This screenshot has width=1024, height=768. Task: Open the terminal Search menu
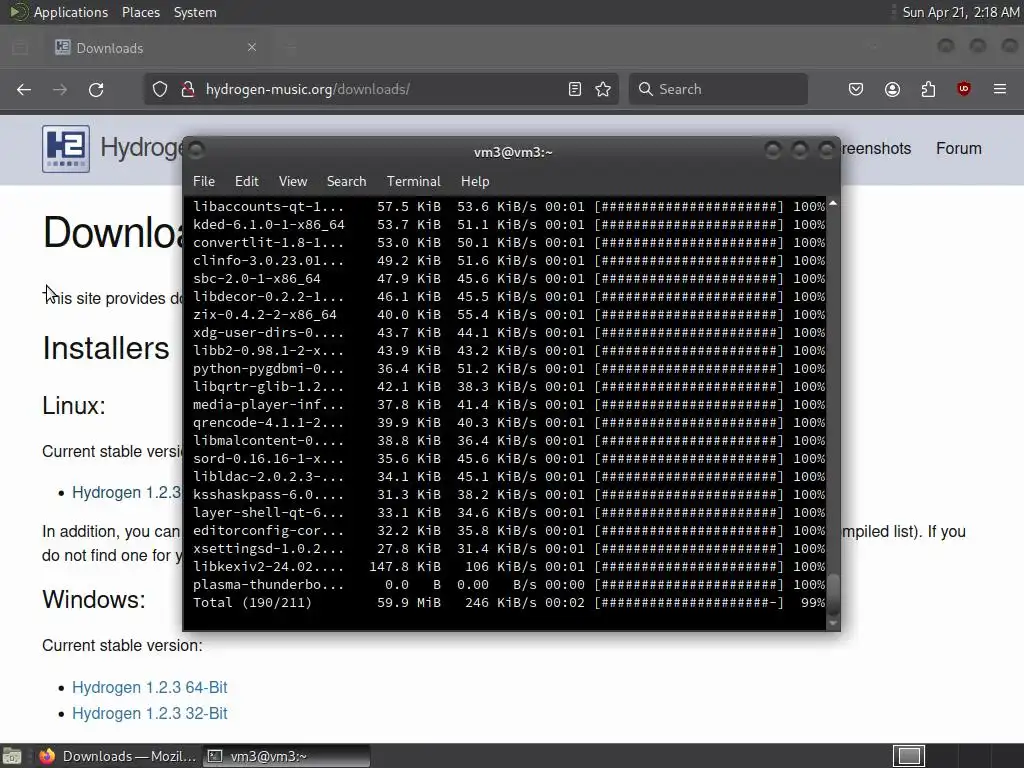click(x=347, y=182)
